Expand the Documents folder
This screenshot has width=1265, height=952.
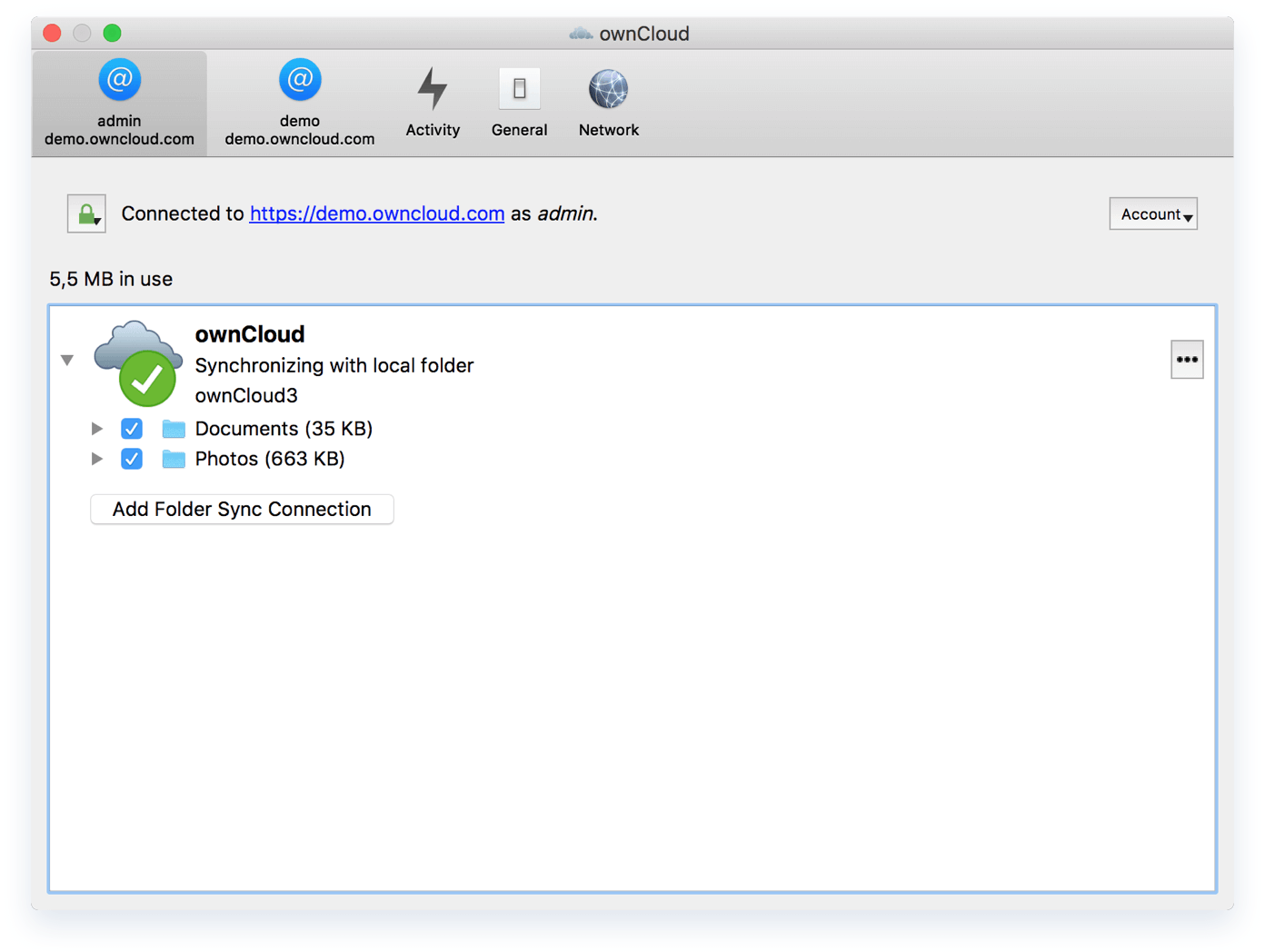point(97,429)
